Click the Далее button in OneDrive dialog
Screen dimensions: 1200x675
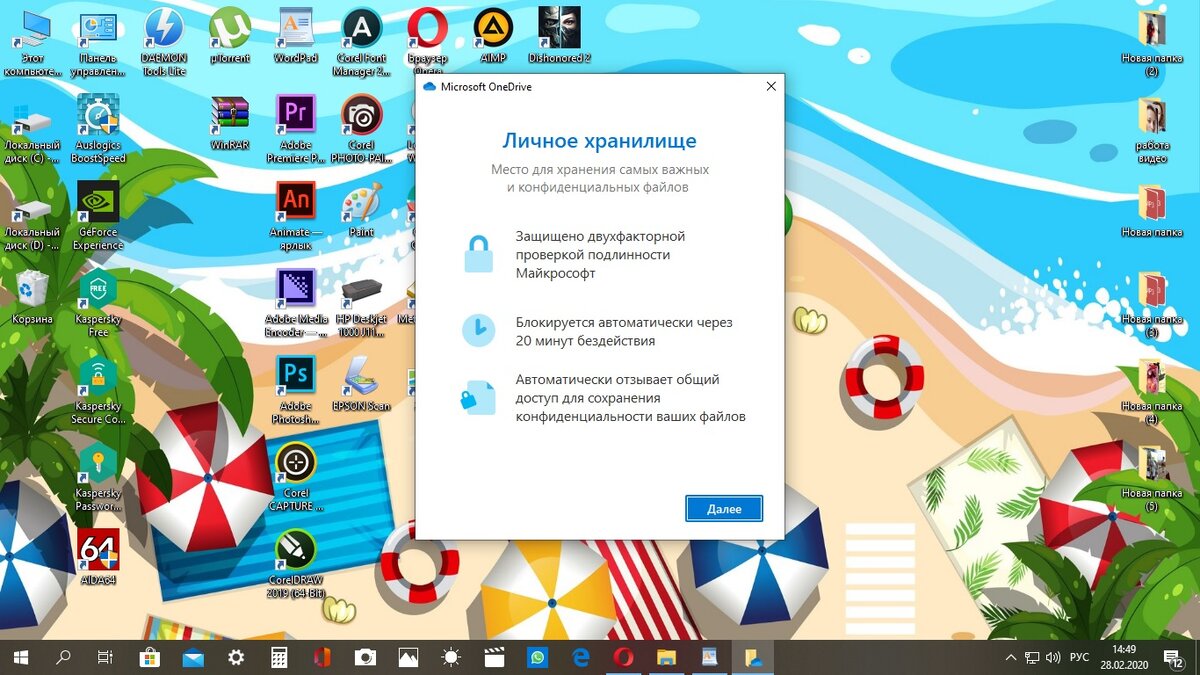pos(724,509)
